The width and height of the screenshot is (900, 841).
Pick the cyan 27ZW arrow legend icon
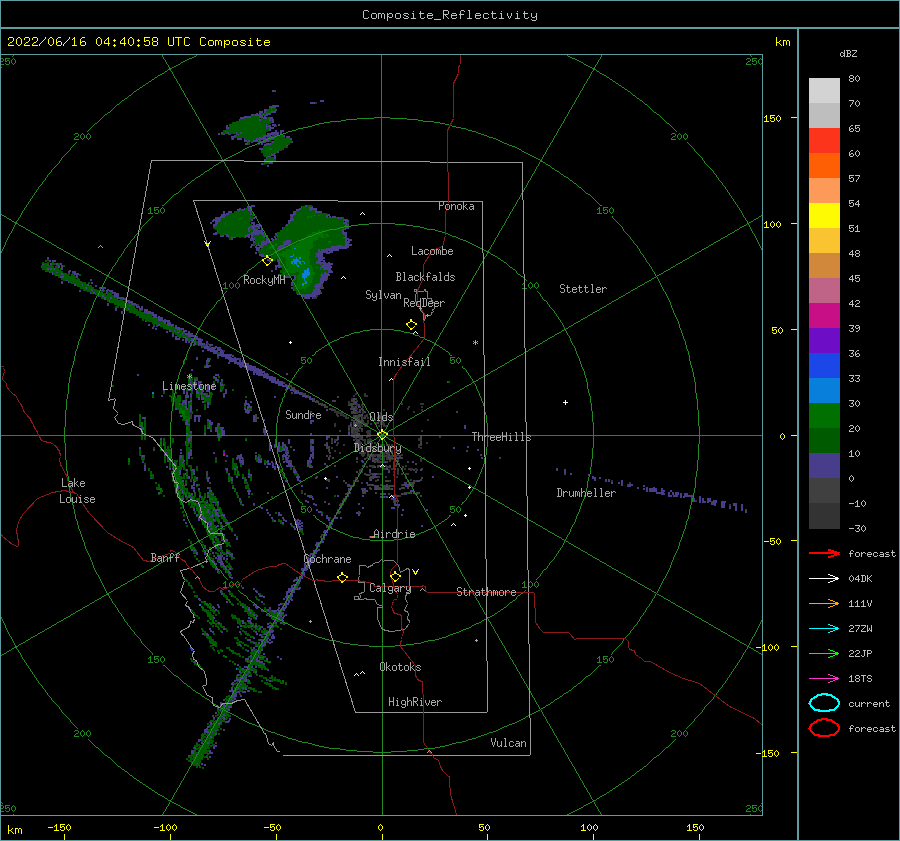click(x=824, y=629)
